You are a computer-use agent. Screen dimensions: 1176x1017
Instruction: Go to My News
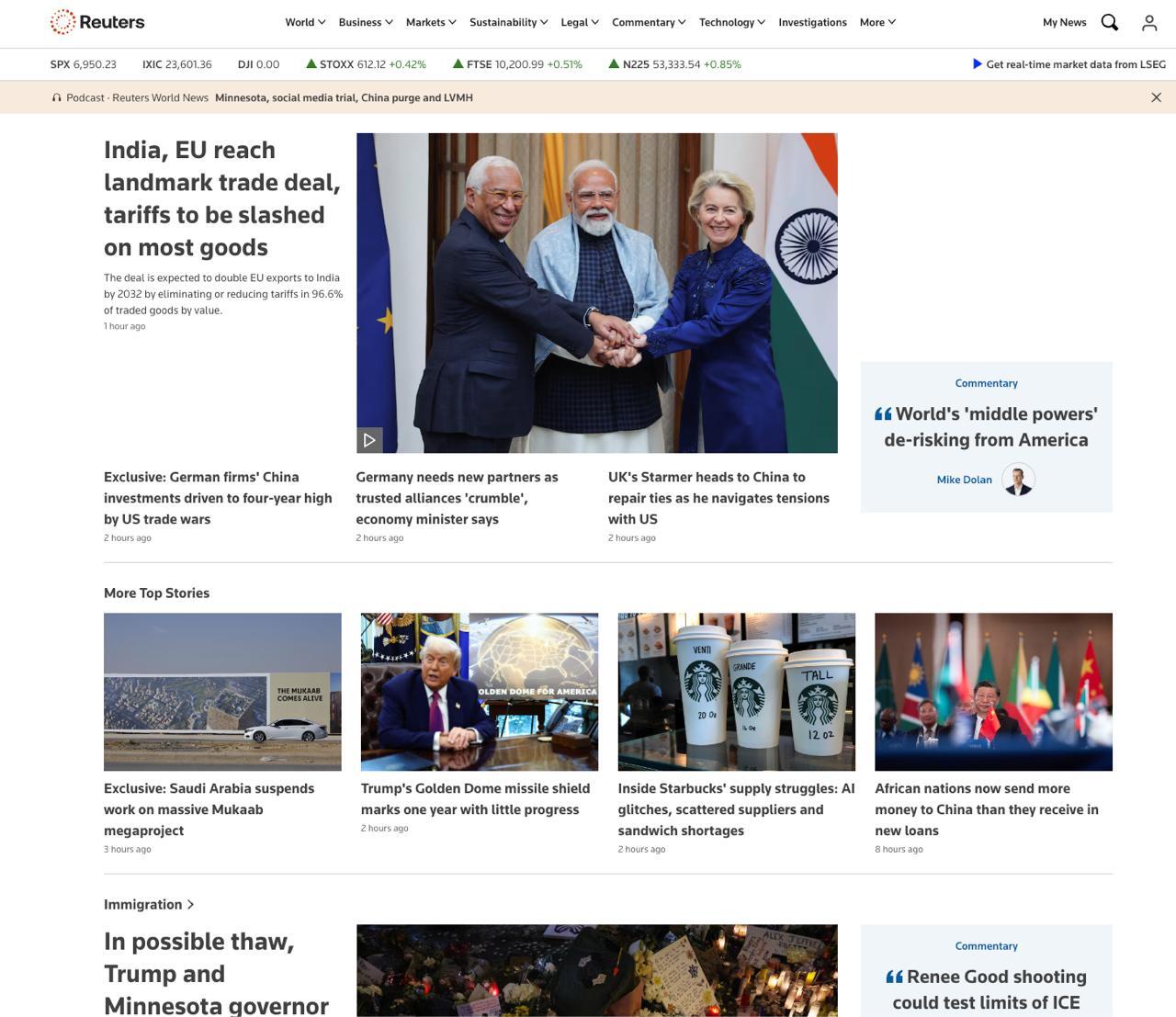tap(1064, 22)
